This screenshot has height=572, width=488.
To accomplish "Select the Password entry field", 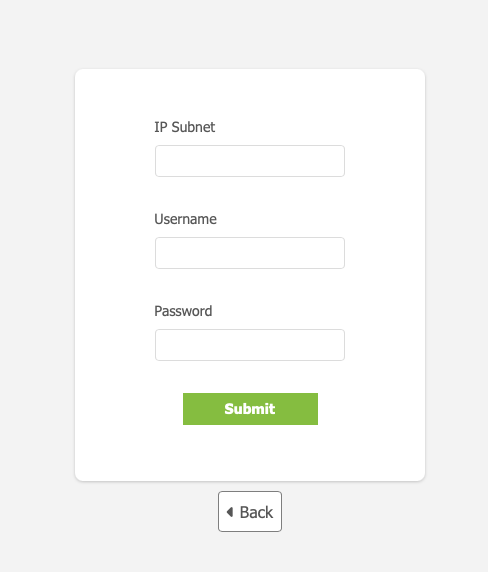I will tap(250, 345).
